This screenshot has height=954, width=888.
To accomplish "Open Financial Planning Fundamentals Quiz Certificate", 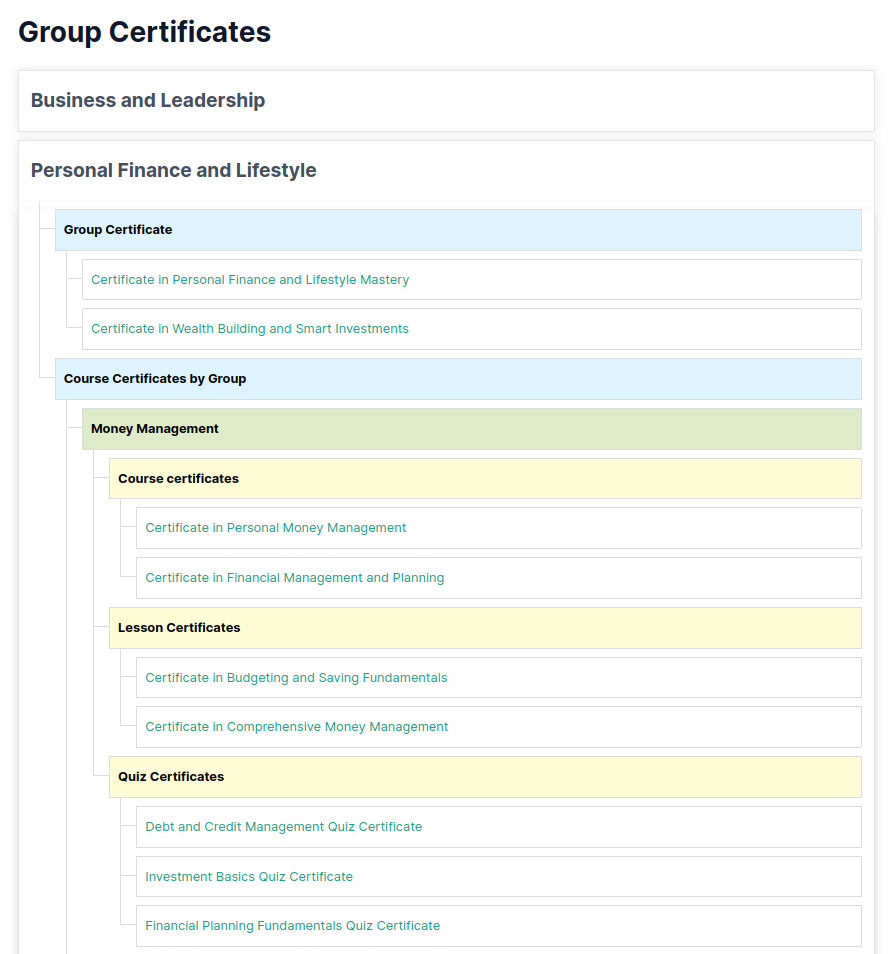I will coord(293,926).
